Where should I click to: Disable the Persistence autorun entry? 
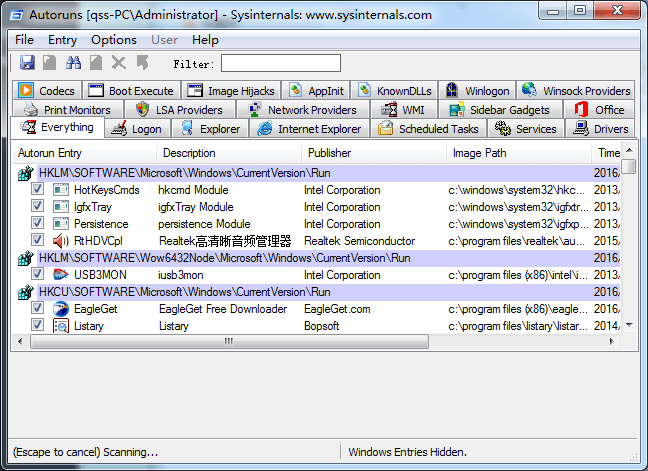37,223
